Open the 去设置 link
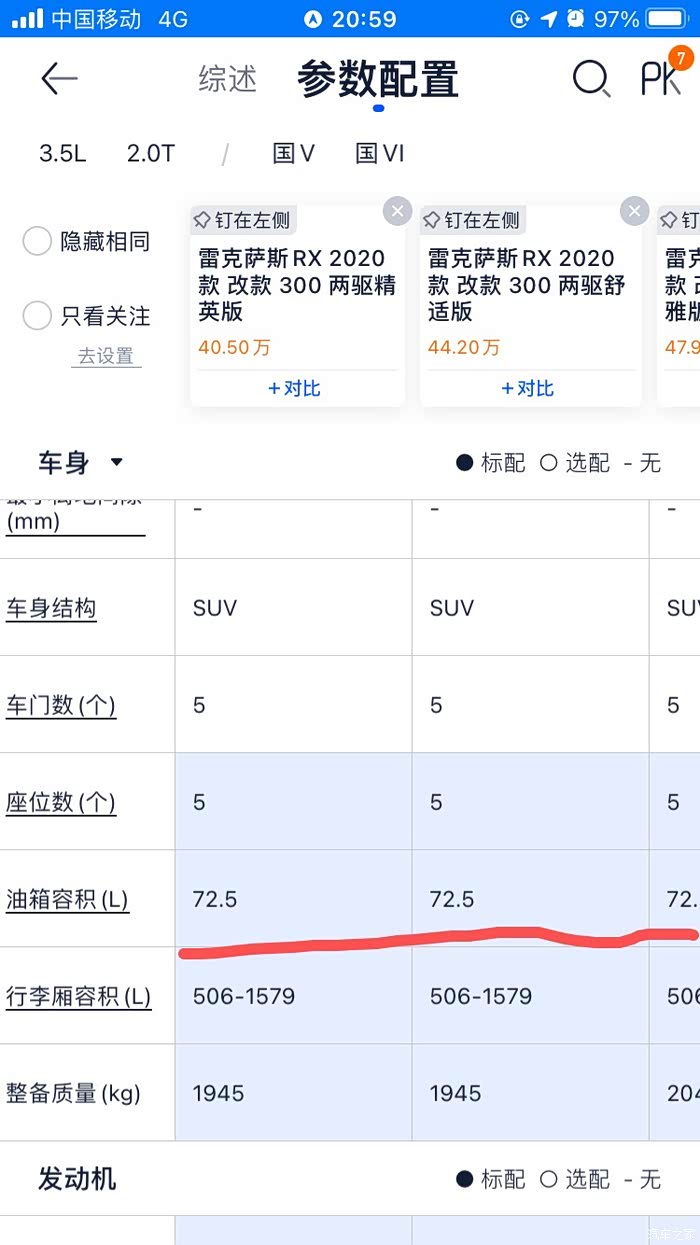Image resolution: width=700 pixels, height=1245 pixels. [x=106, y=356]
